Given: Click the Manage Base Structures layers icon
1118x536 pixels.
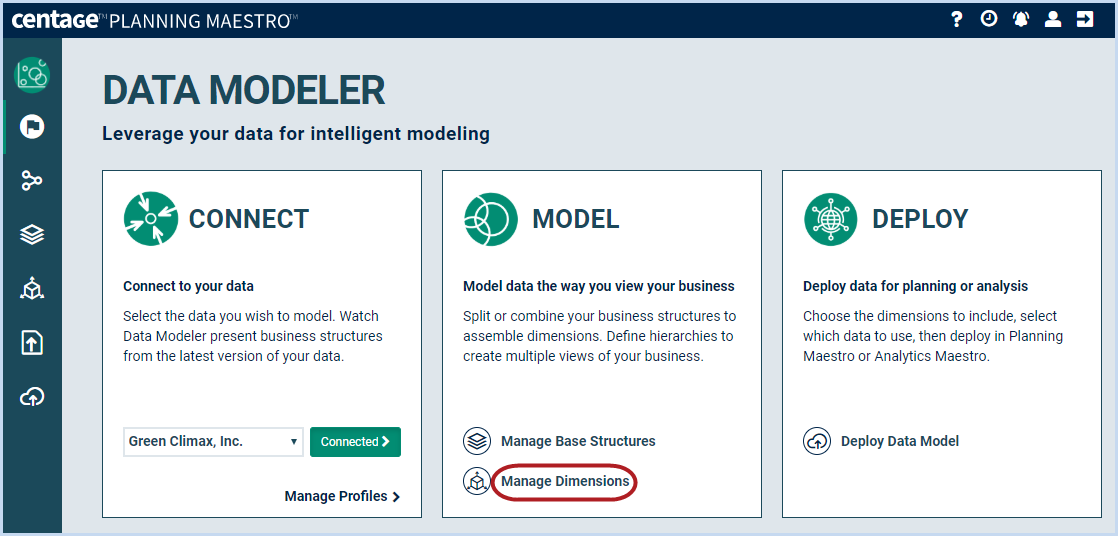Looking at the screenshot, I should (477, 441).
